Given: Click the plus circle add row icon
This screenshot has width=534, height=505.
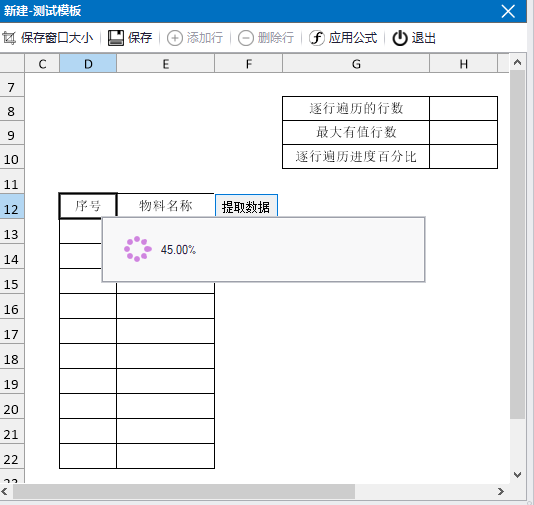Looking at the screenshot, I should coord(175,38).
